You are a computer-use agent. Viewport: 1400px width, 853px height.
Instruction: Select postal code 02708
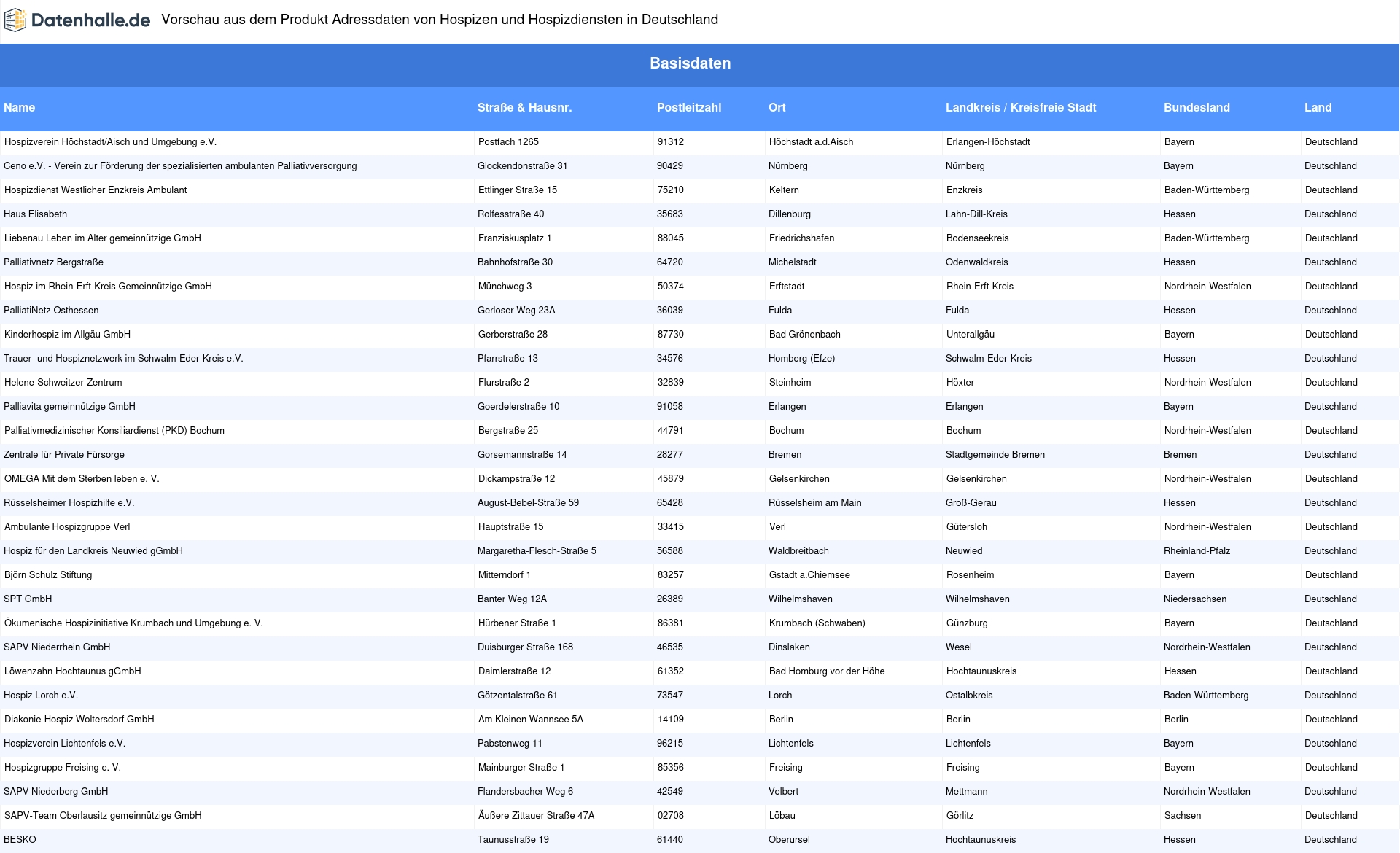(671, 816)
